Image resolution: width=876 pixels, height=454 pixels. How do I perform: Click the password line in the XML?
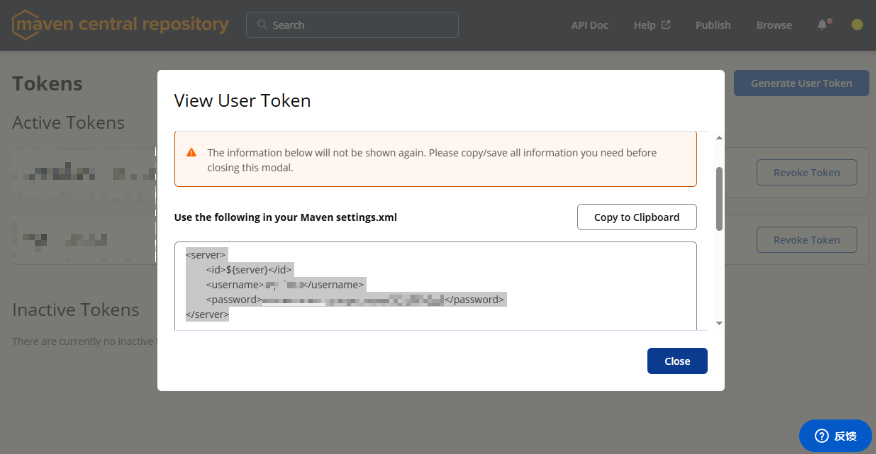(x=355, y=300)
